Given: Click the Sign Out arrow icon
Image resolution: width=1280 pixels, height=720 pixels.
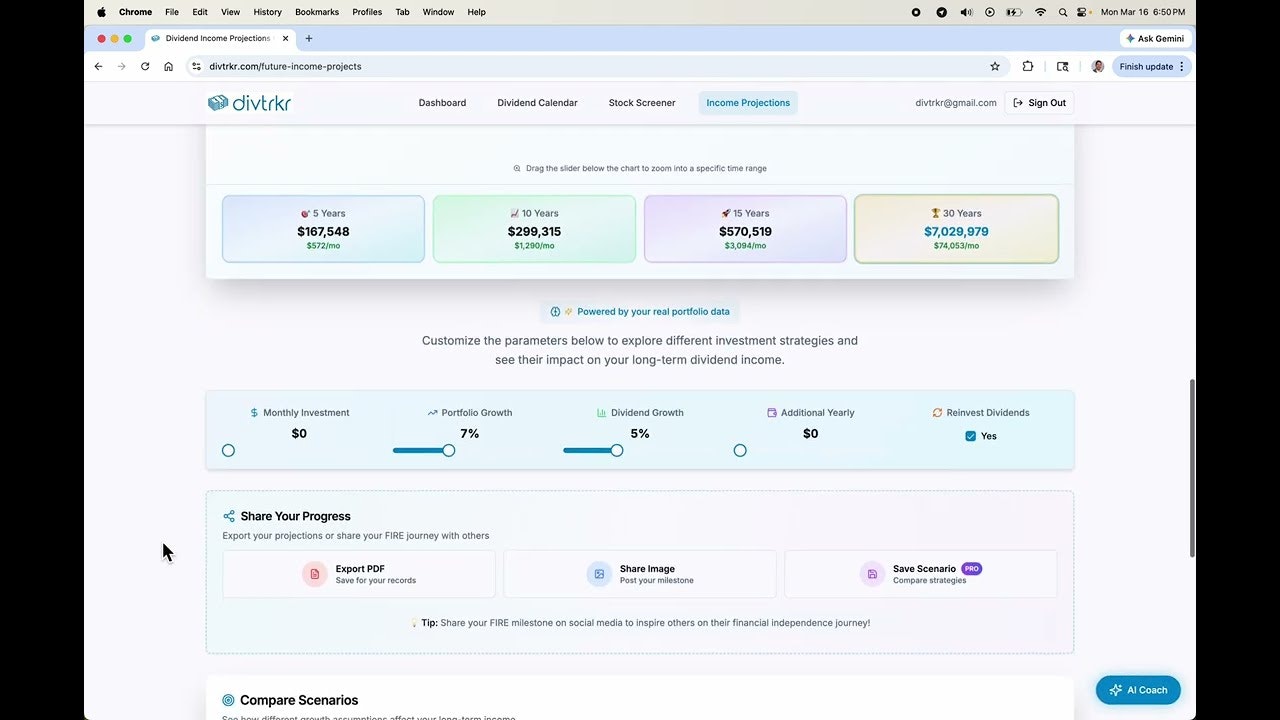Looking at the screenshot, I should [1018, 102].
